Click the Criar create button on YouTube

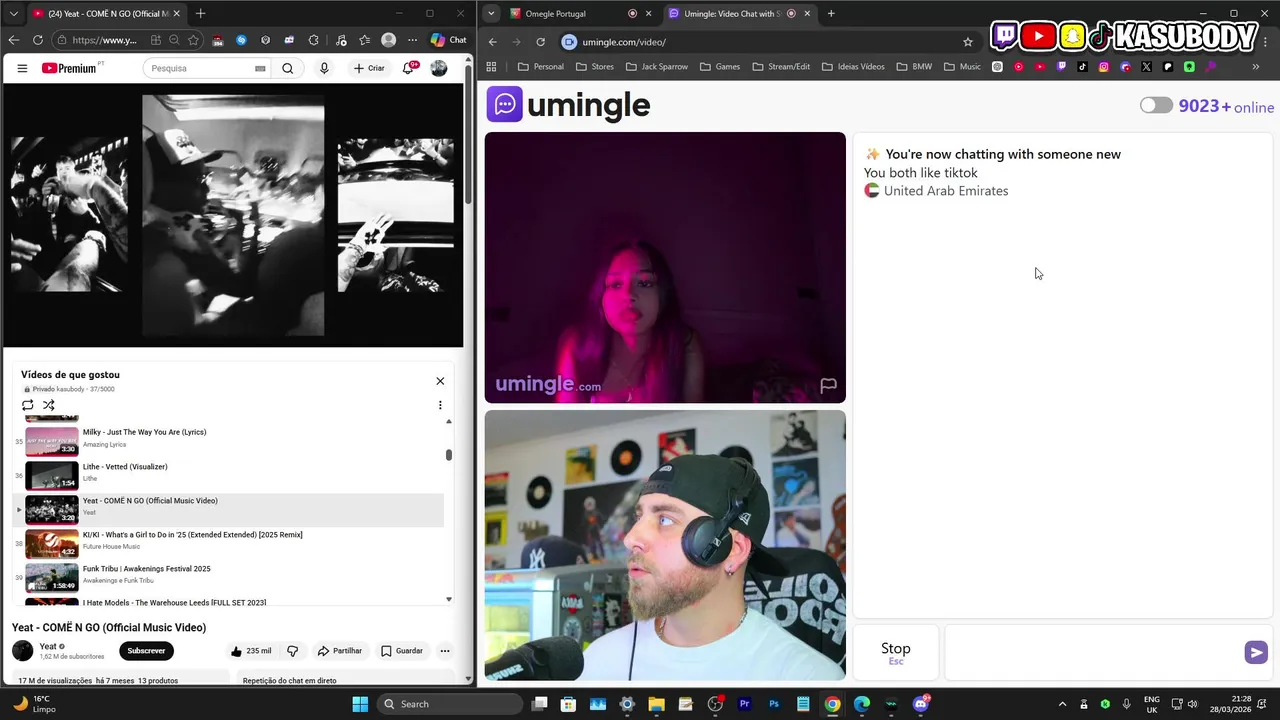pos(369,68)
